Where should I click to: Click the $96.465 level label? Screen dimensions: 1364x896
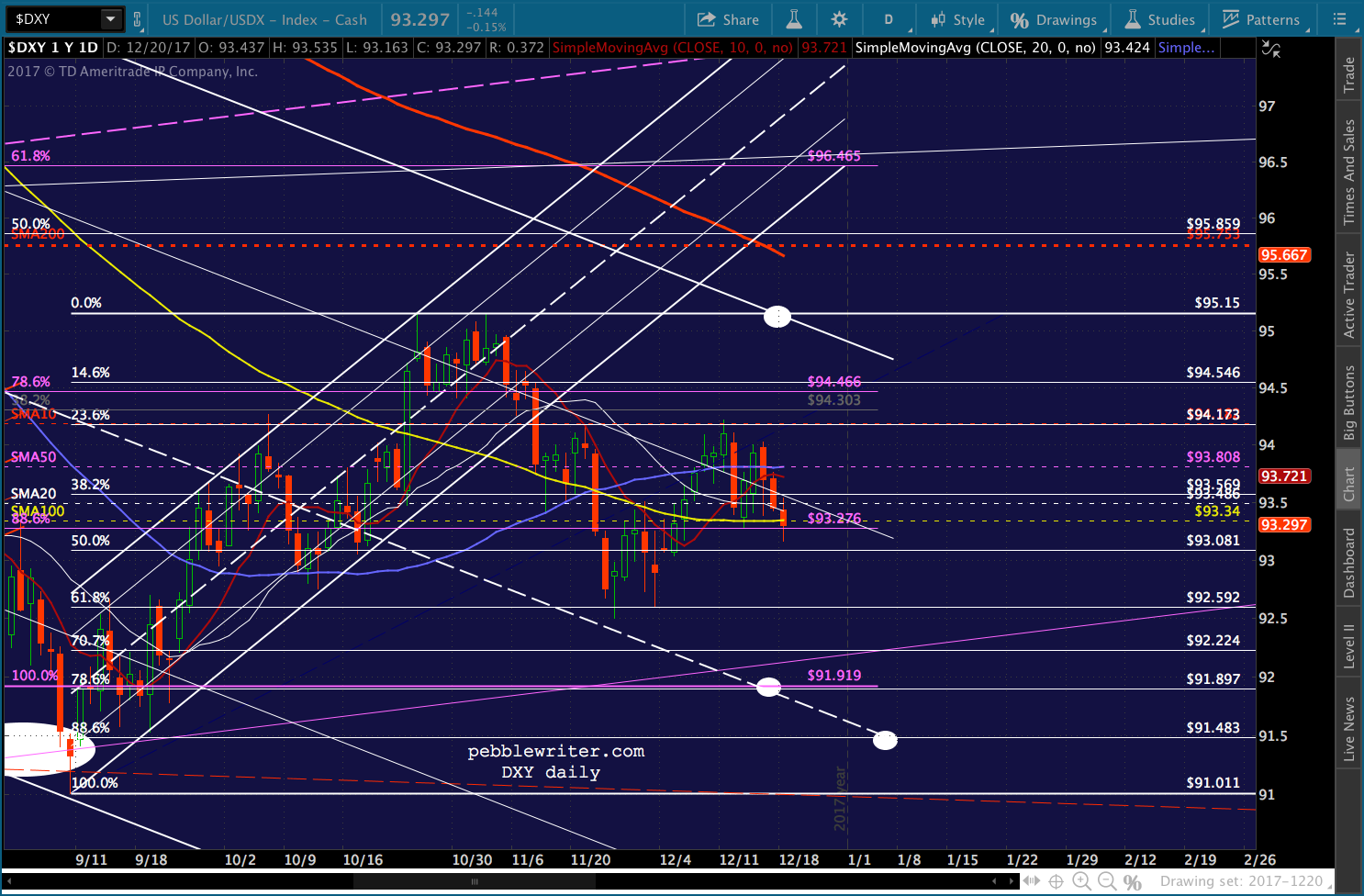click(833, 156)
